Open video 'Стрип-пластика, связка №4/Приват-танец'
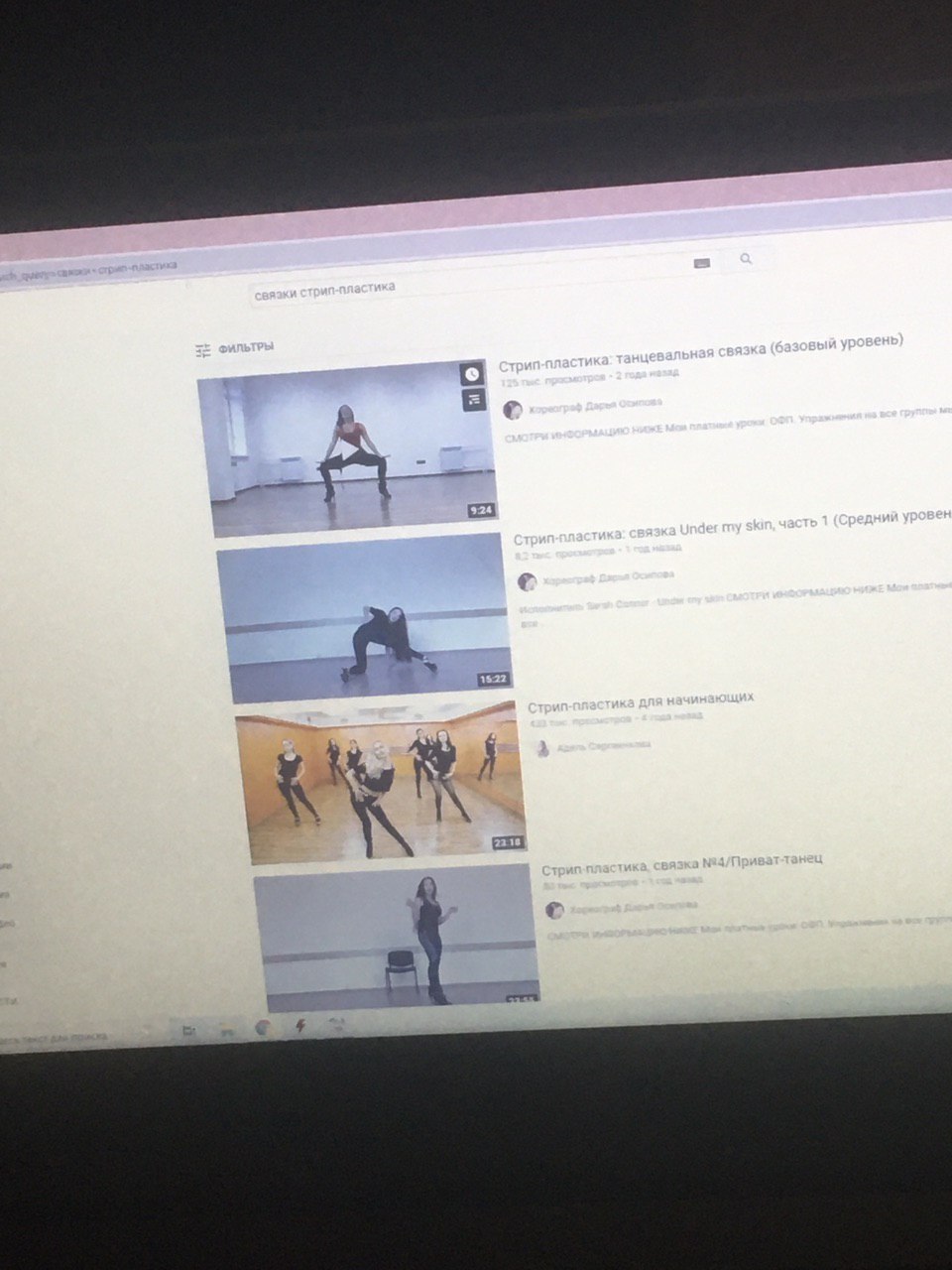 coord(682,863)
